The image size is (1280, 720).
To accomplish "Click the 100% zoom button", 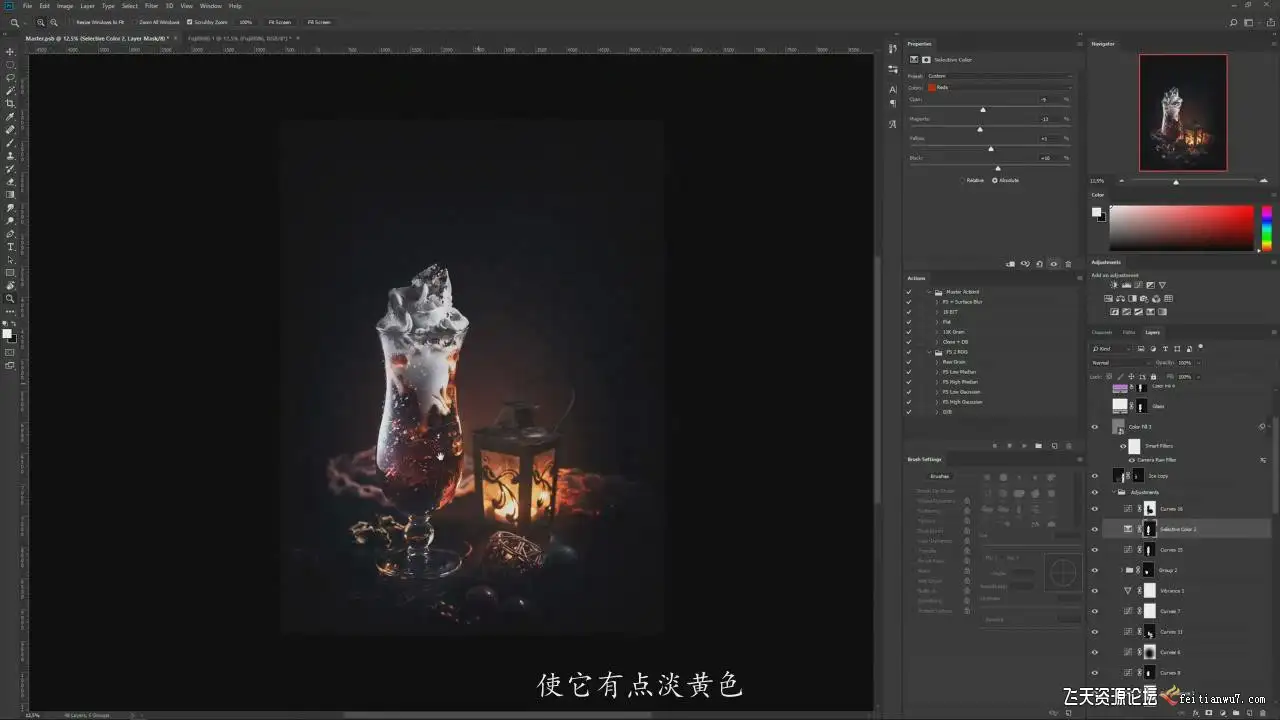I will (x=245, y=22).
